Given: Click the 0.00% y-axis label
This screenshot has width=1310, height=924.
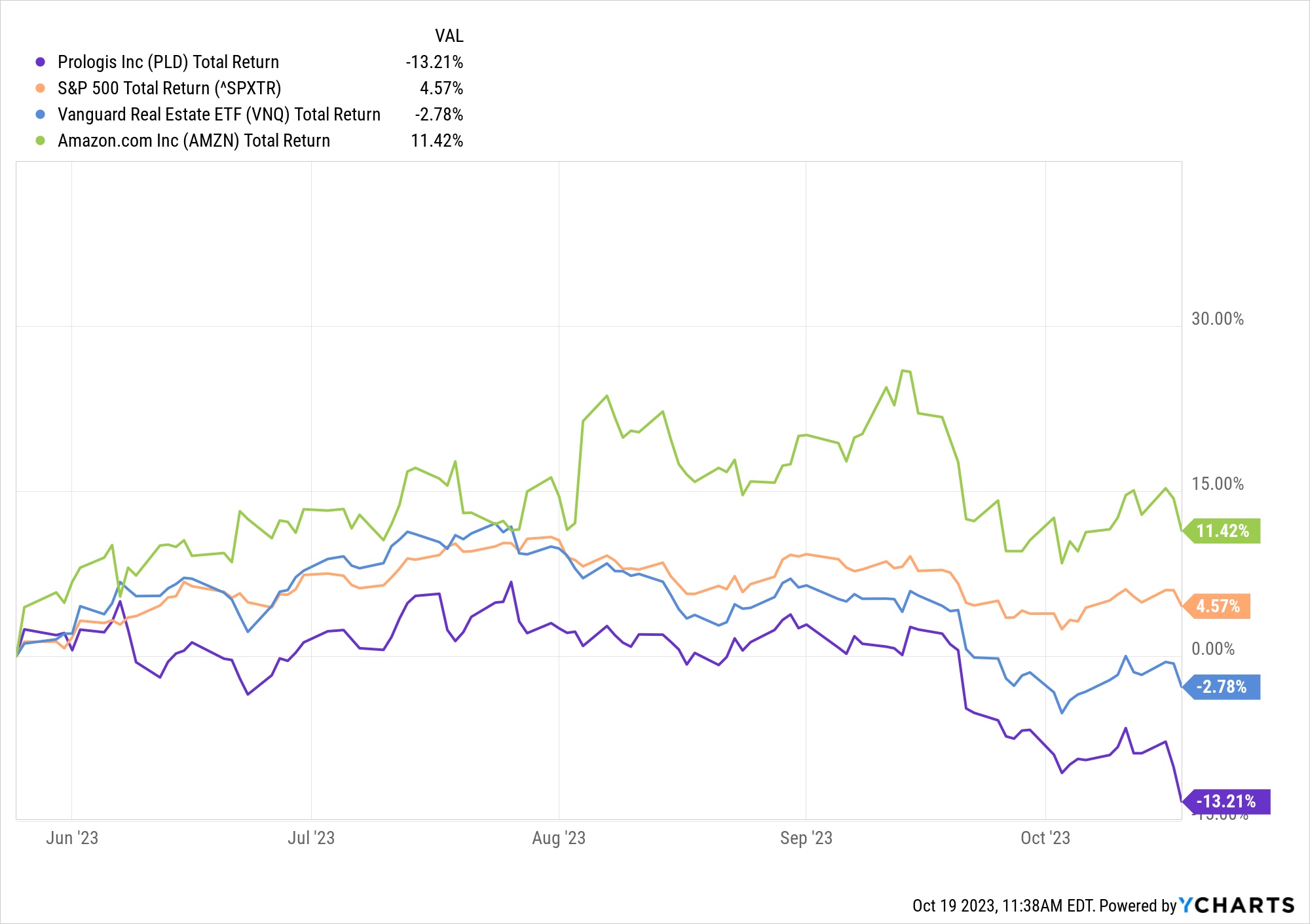Looking at the screenshot, I should tap(1212, 649).
